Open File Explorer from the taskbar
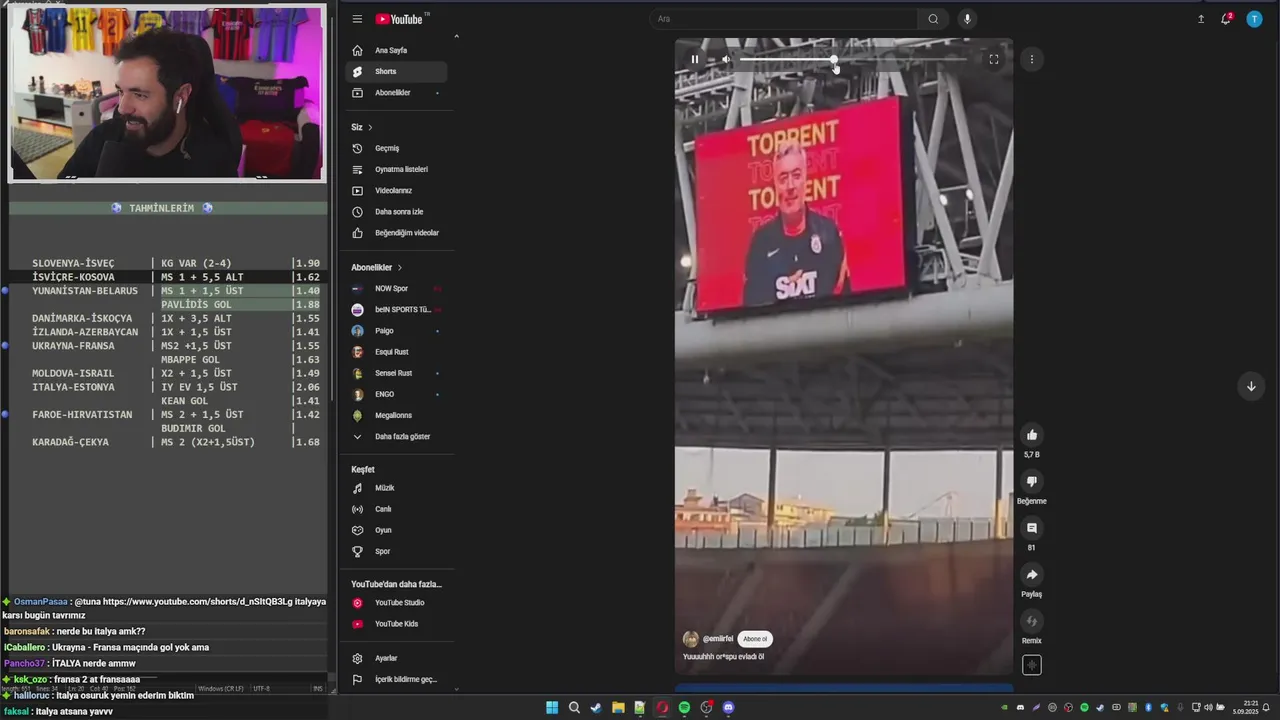The image size is (1280, 720). 618,708
